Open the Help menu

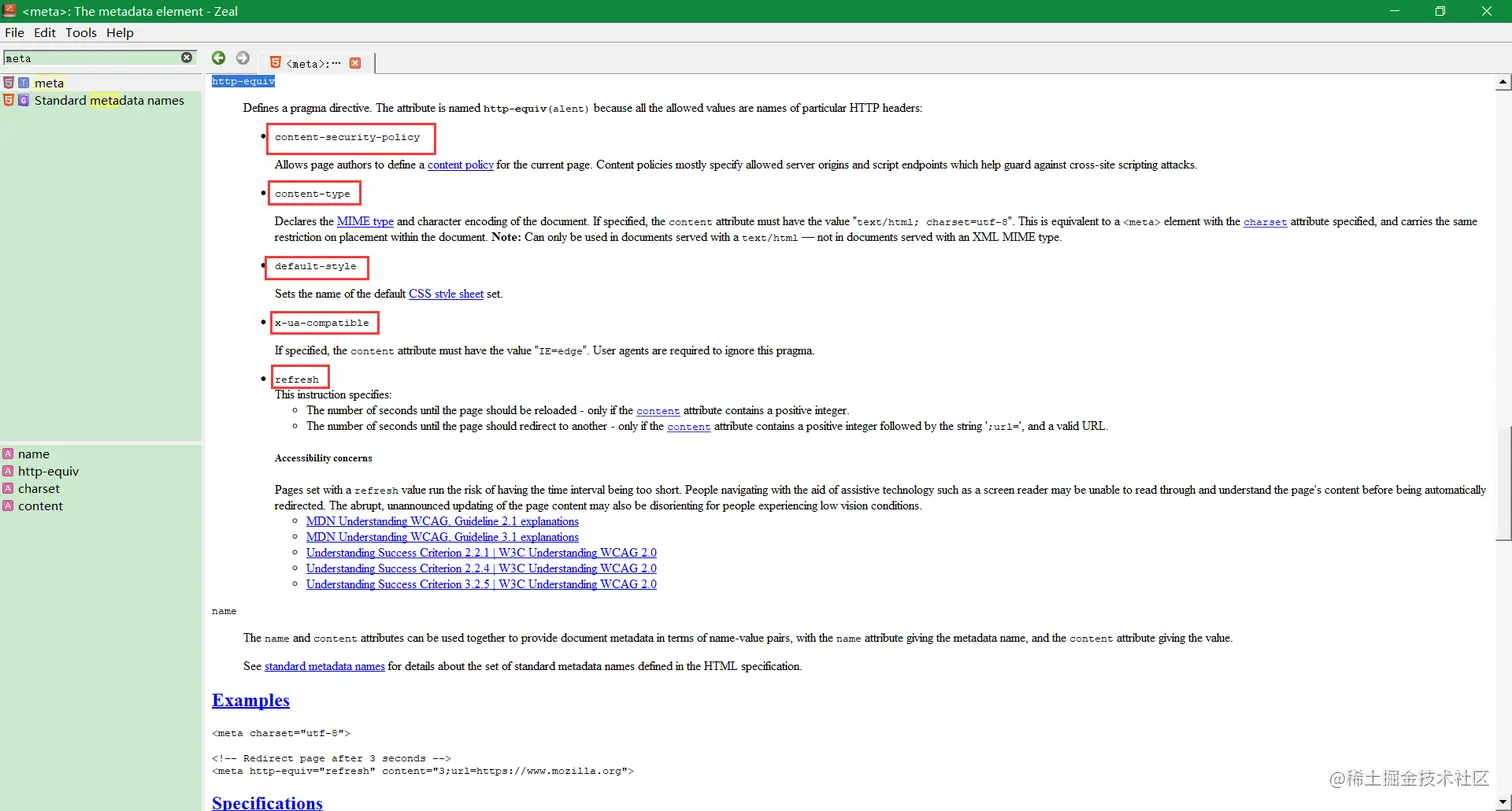point(120,33)
